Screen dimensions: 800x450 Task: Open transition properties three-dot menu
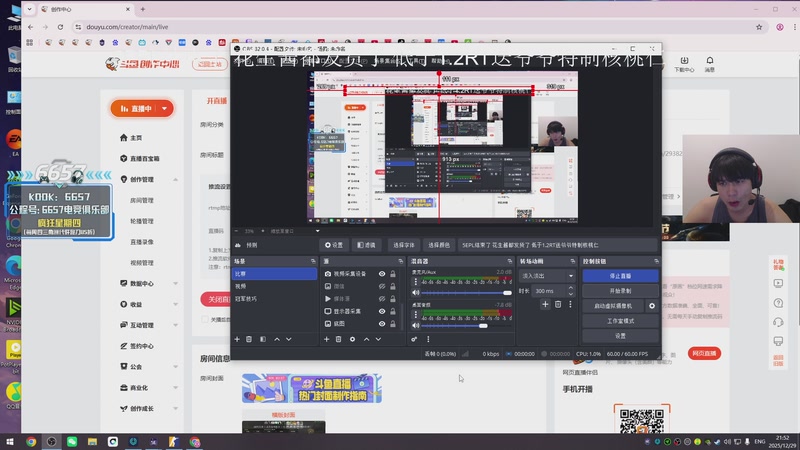(570, 305)
